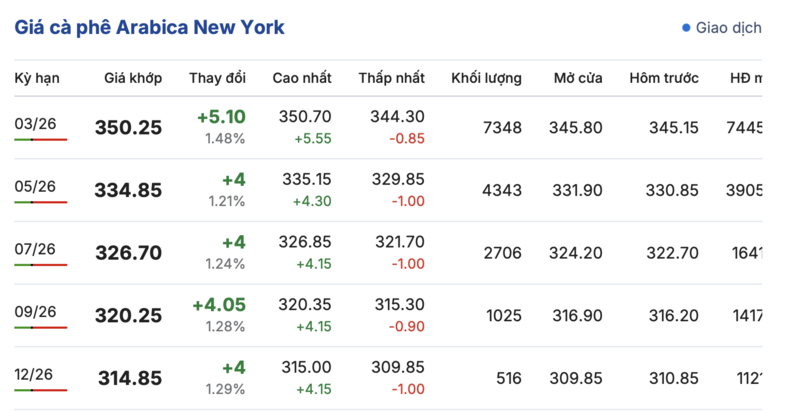Click the Thay đổi column header
The height and width of the screenshot is (411, 800).
click(217, 78)
